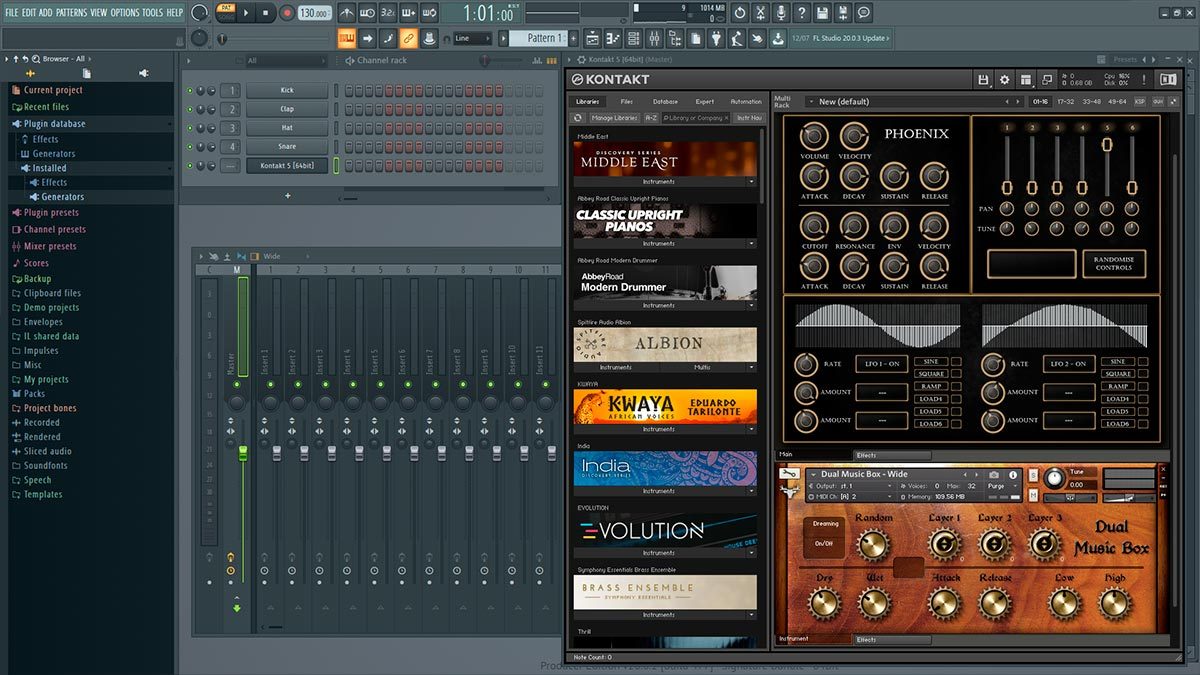This screenshot has width=1200, height=675.
Task: Expand Plugin database in browser
Action: (54, 124)
